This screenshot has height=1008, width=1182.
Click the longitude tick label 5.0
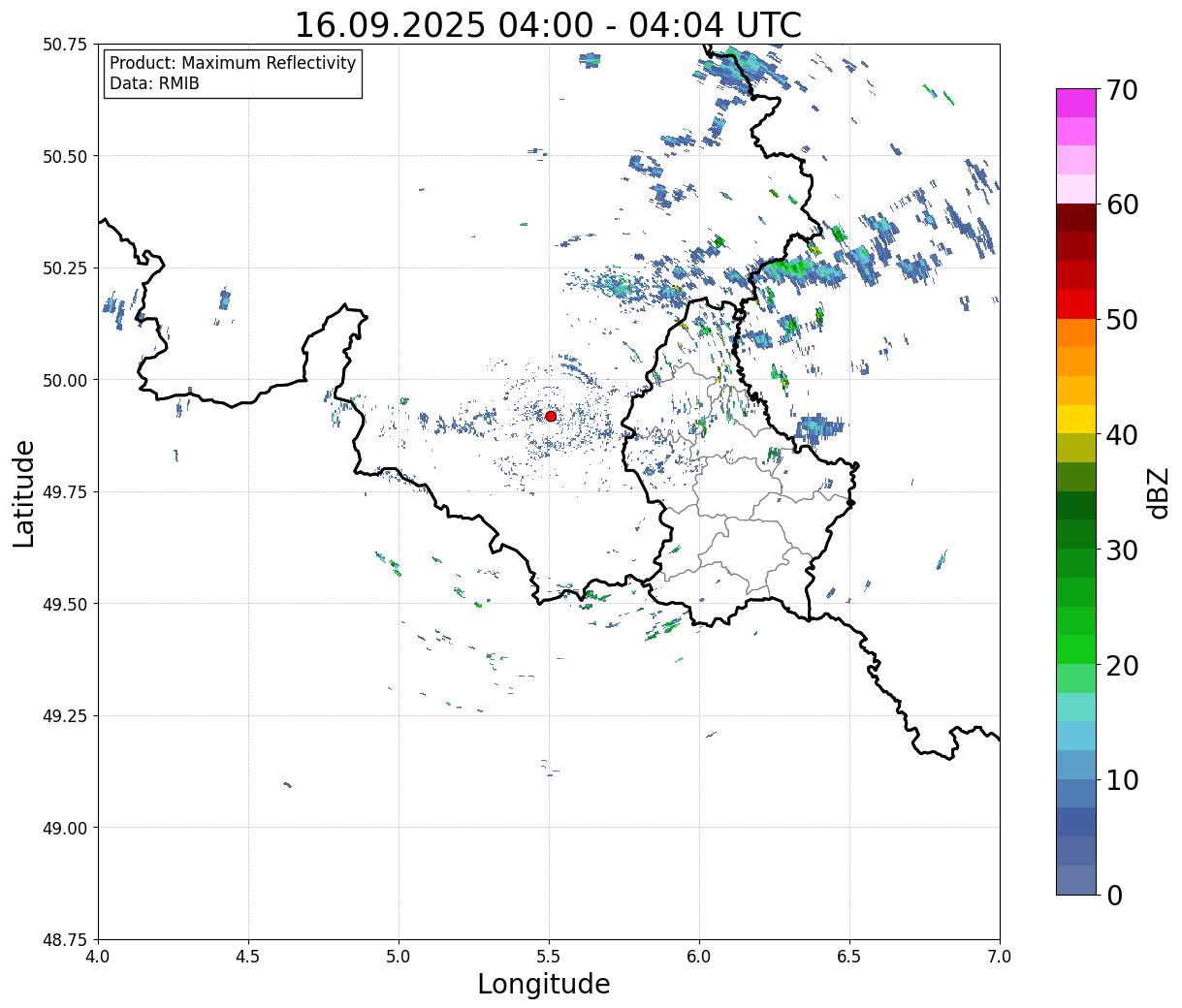[x=399, y=957]
